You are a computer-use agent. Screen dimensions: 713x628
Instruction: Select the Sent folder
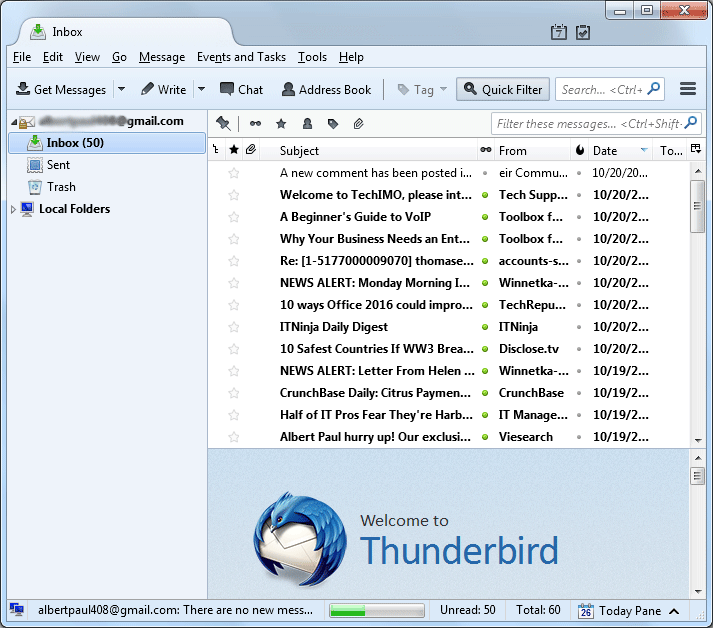coord(58,165)
